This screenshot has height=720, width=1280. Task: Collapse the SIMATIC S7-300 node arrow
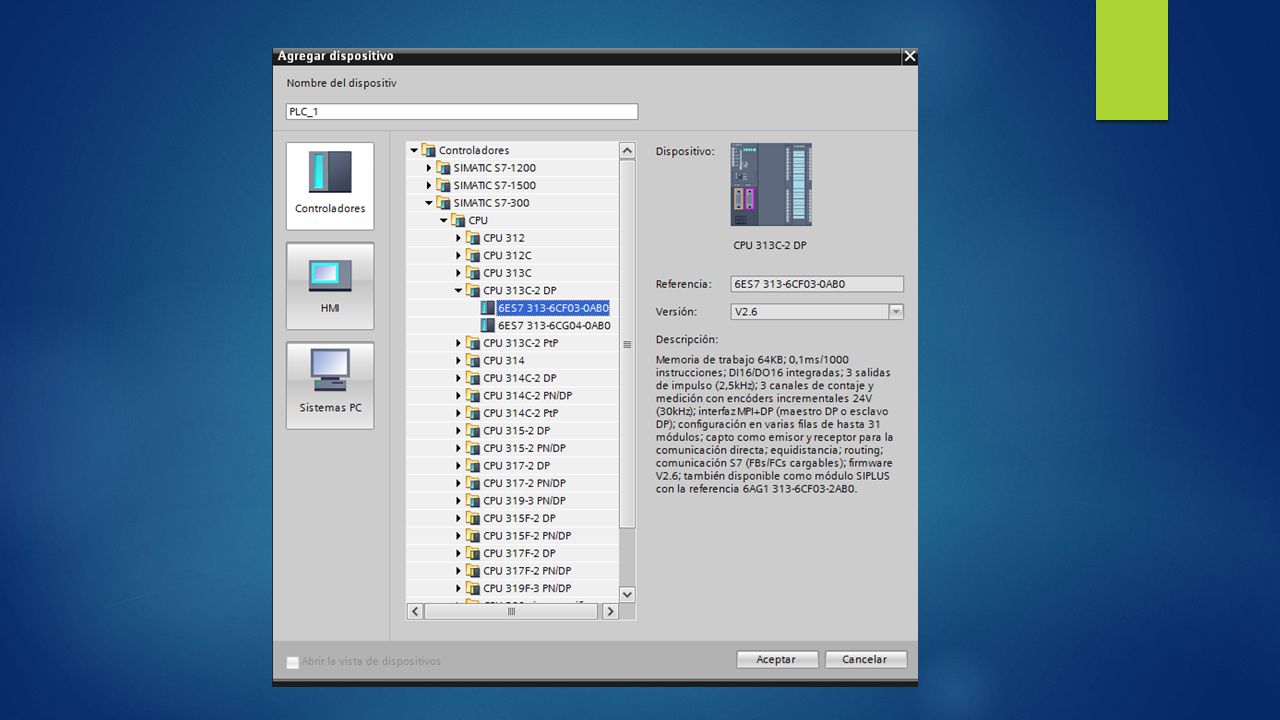(429, 203)
